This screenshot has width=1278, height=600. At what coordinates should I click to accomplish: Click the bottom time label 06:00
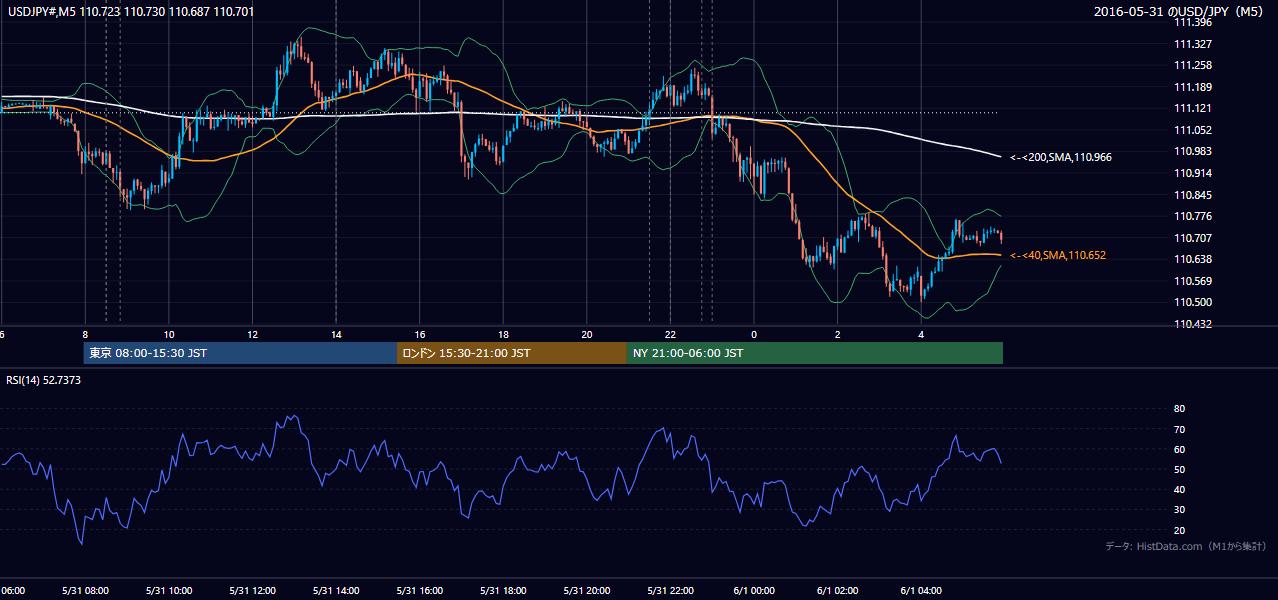click(x=13, y=590)
